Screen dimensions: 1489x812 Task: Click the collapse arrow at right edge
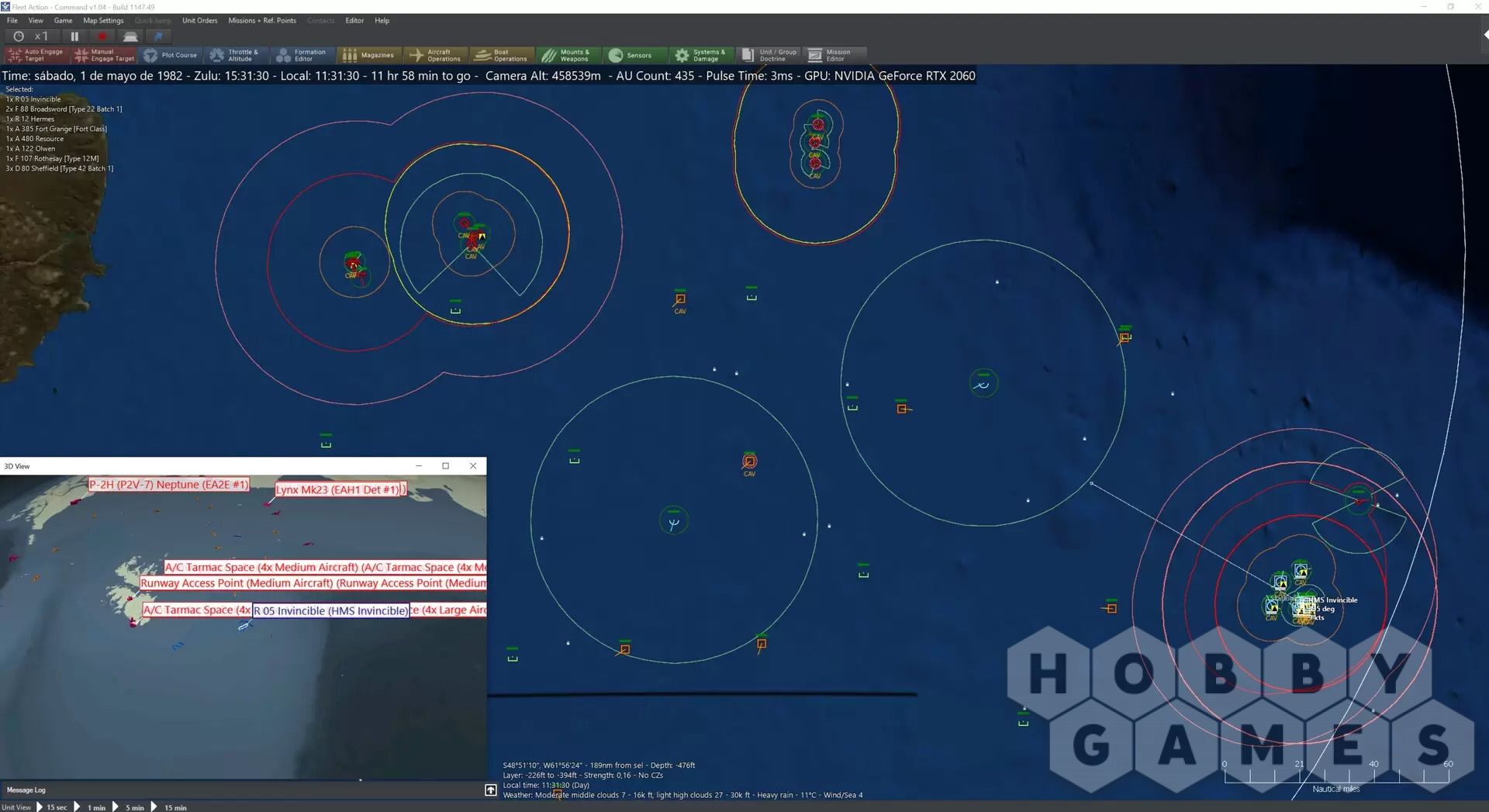(x=1485, y=35)
